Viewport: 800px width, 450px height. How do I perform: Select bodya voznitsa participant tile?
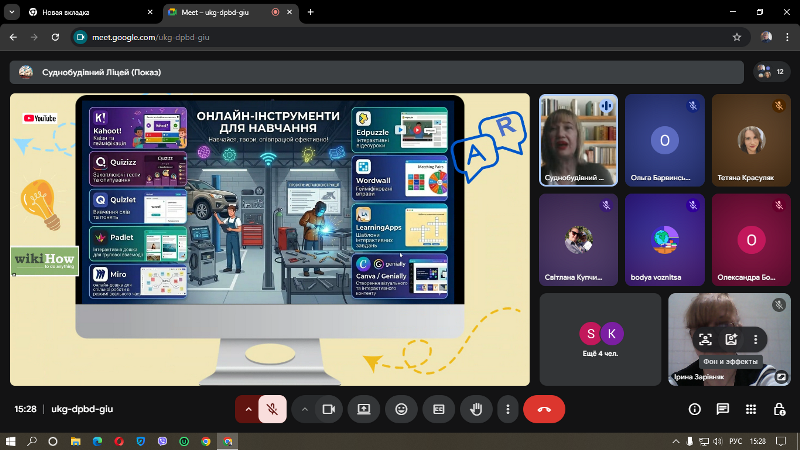coord(665,240)
